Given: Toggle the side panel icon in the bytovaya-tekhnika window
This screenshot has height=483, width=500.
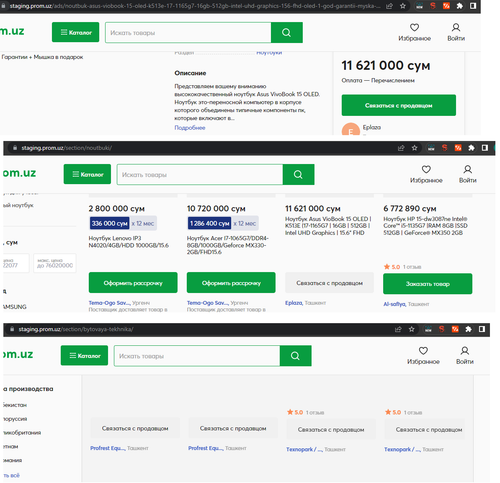Looking at the screenshot, I should (x=482, y=329).
